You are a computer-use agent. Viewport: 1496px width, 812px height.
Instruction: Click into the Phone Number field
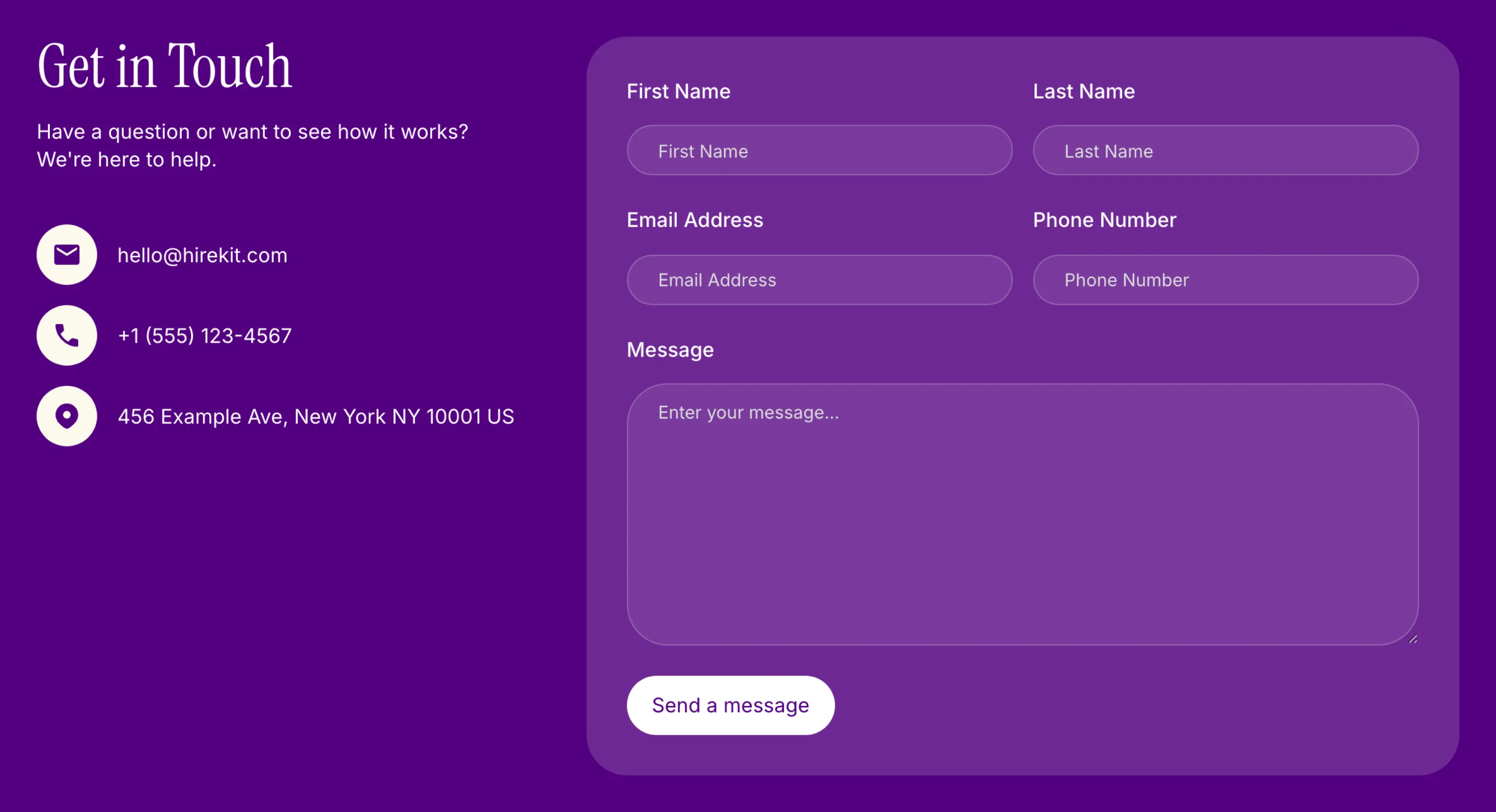coord(1225,280)
